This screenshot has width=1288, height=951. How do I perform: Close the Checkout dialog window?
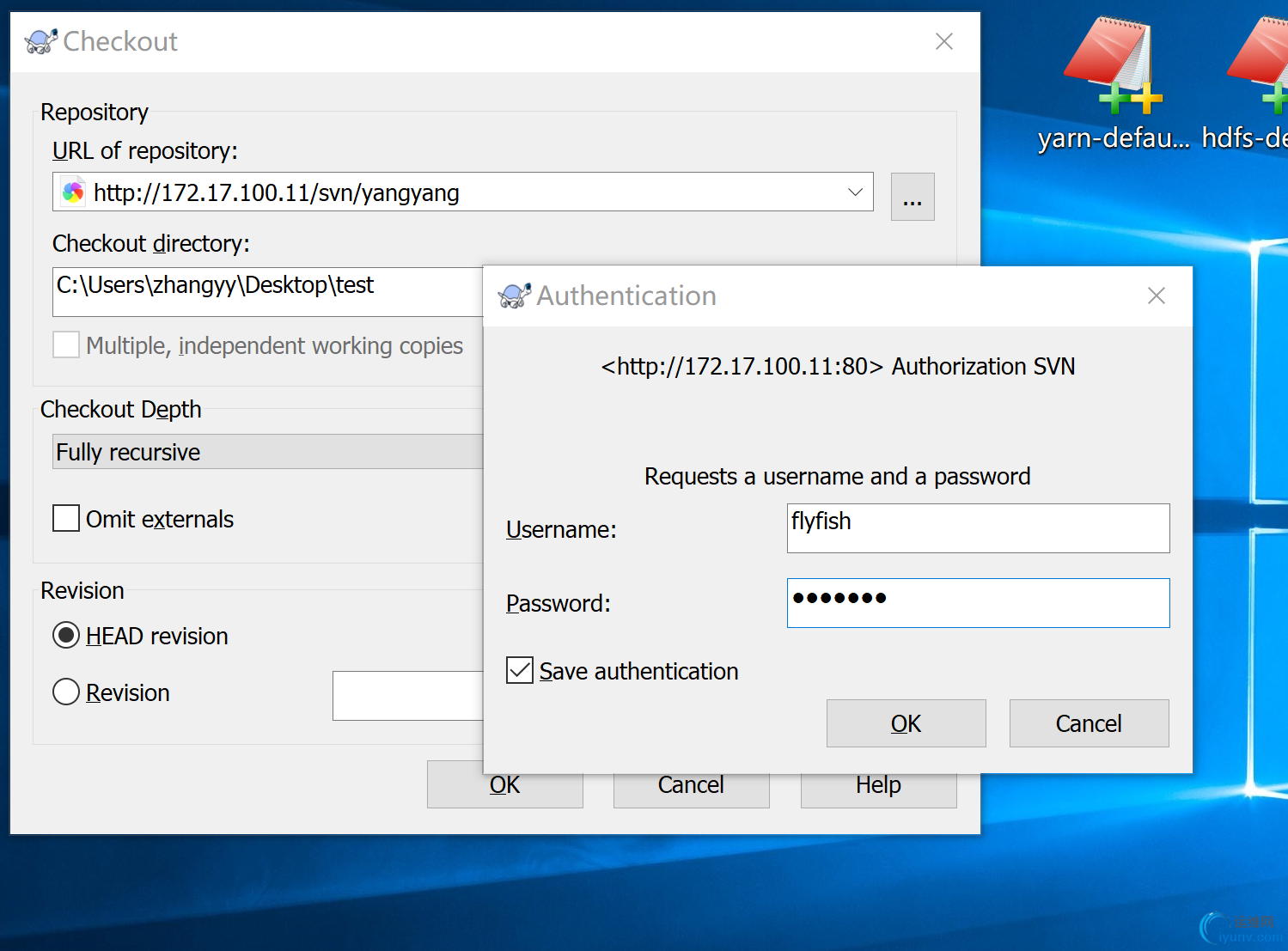(x=944, y=41)
